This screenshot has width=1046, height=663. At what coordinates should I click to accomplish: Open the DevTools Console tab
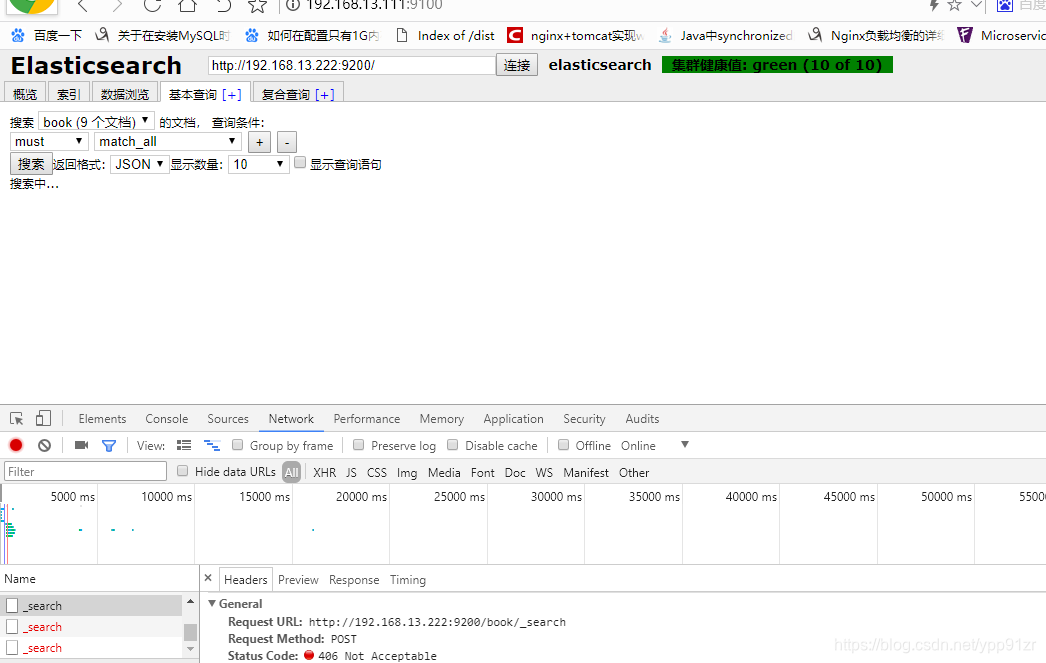coord(167,419)
